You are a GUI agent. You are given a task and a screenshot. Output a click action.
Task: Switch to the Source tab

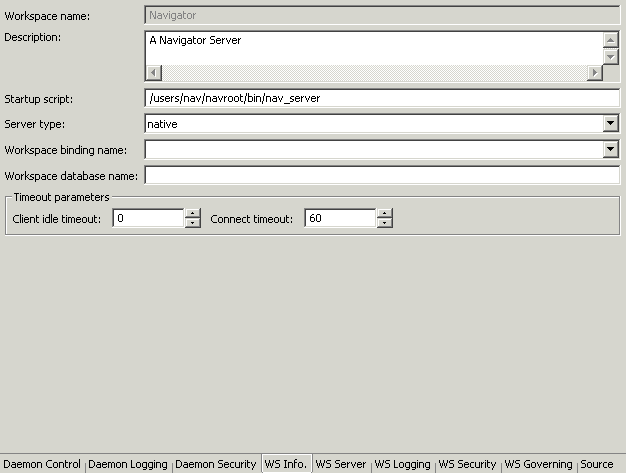coord(597,464)
